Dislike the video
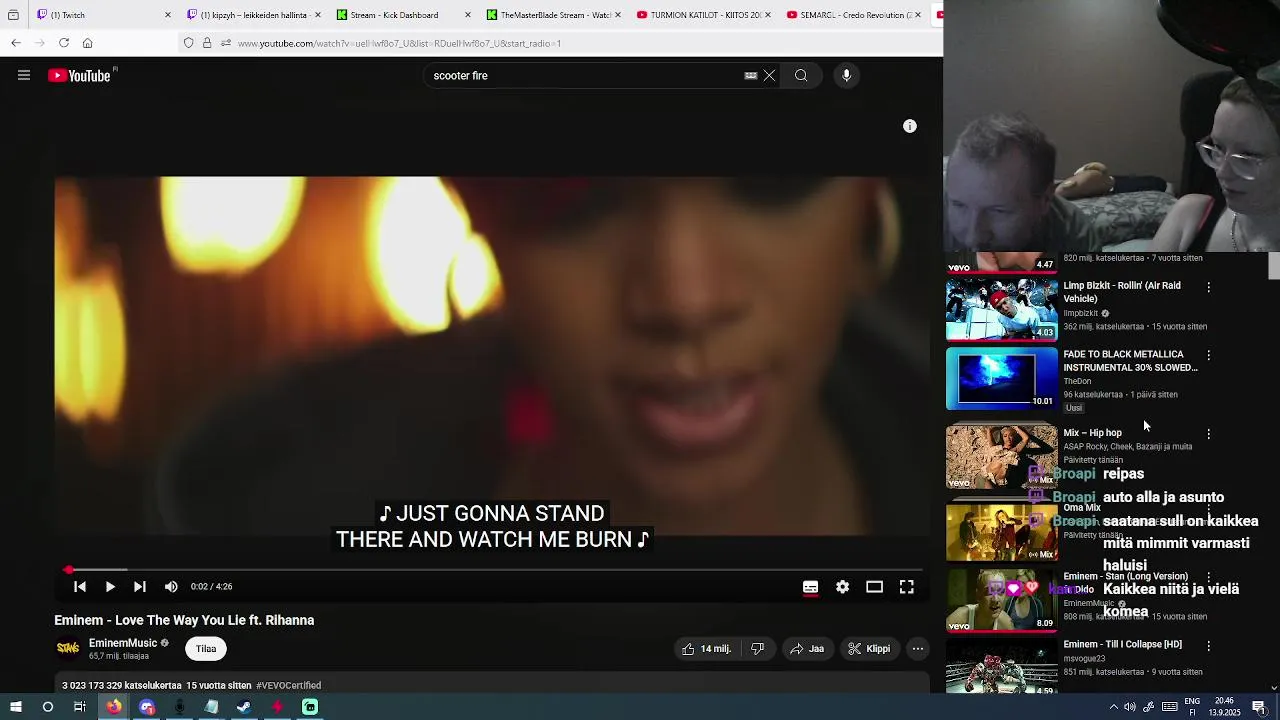1280x720 pixels. point(757,649)
